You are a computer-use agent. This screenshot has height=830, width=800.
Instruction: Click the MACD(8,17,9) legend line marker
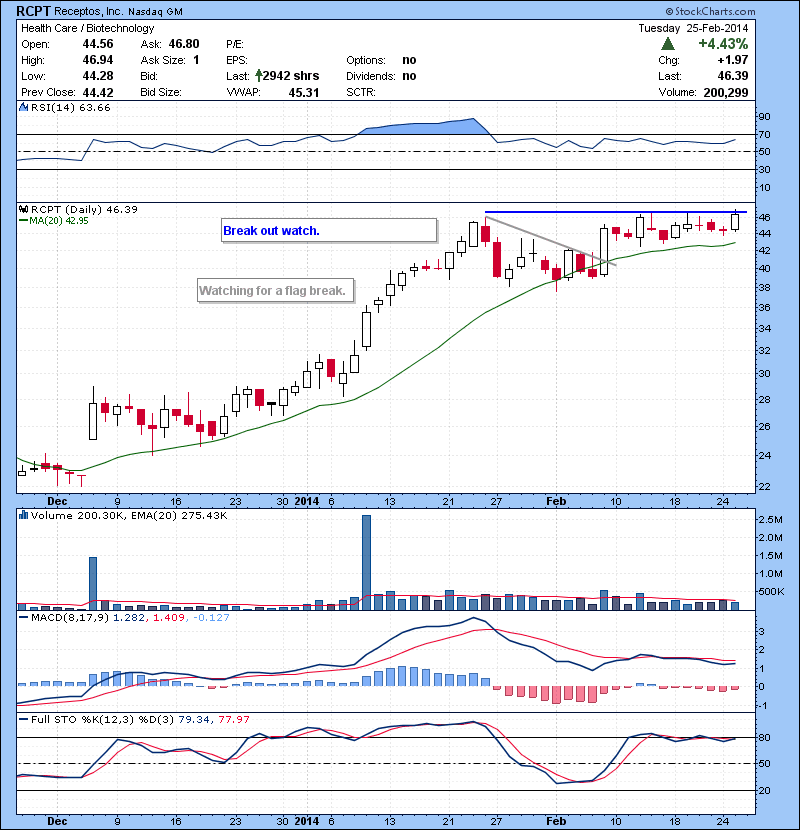[x=23, y=618]
